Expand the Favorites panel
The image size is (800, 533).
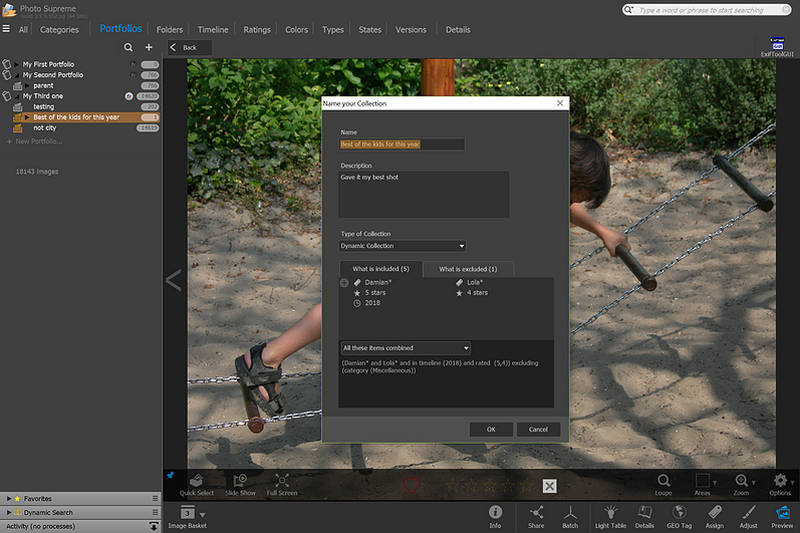[x=9, y=498]
